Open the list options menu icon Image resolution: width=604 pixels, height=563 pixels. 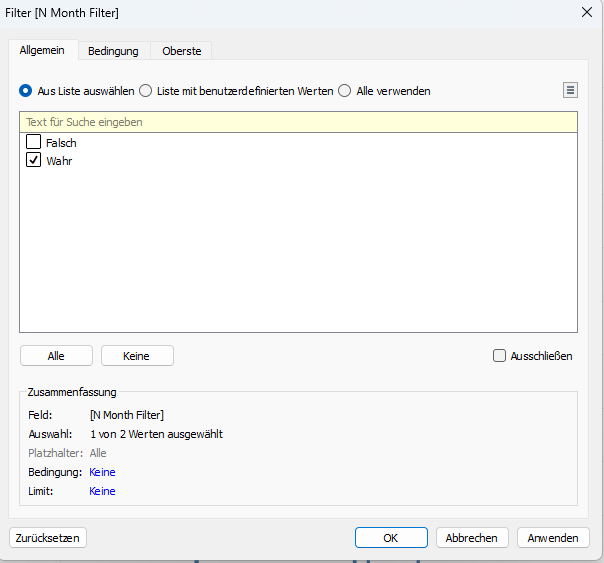pyautogui.click(x=570, y=90)
